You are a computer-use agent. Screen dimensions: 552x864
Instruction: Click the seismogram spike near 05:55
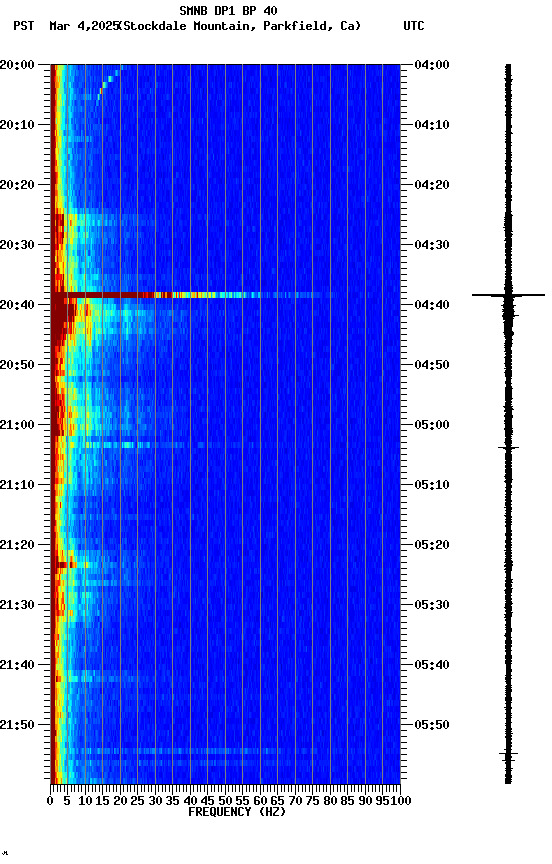[x=508, y=753]
